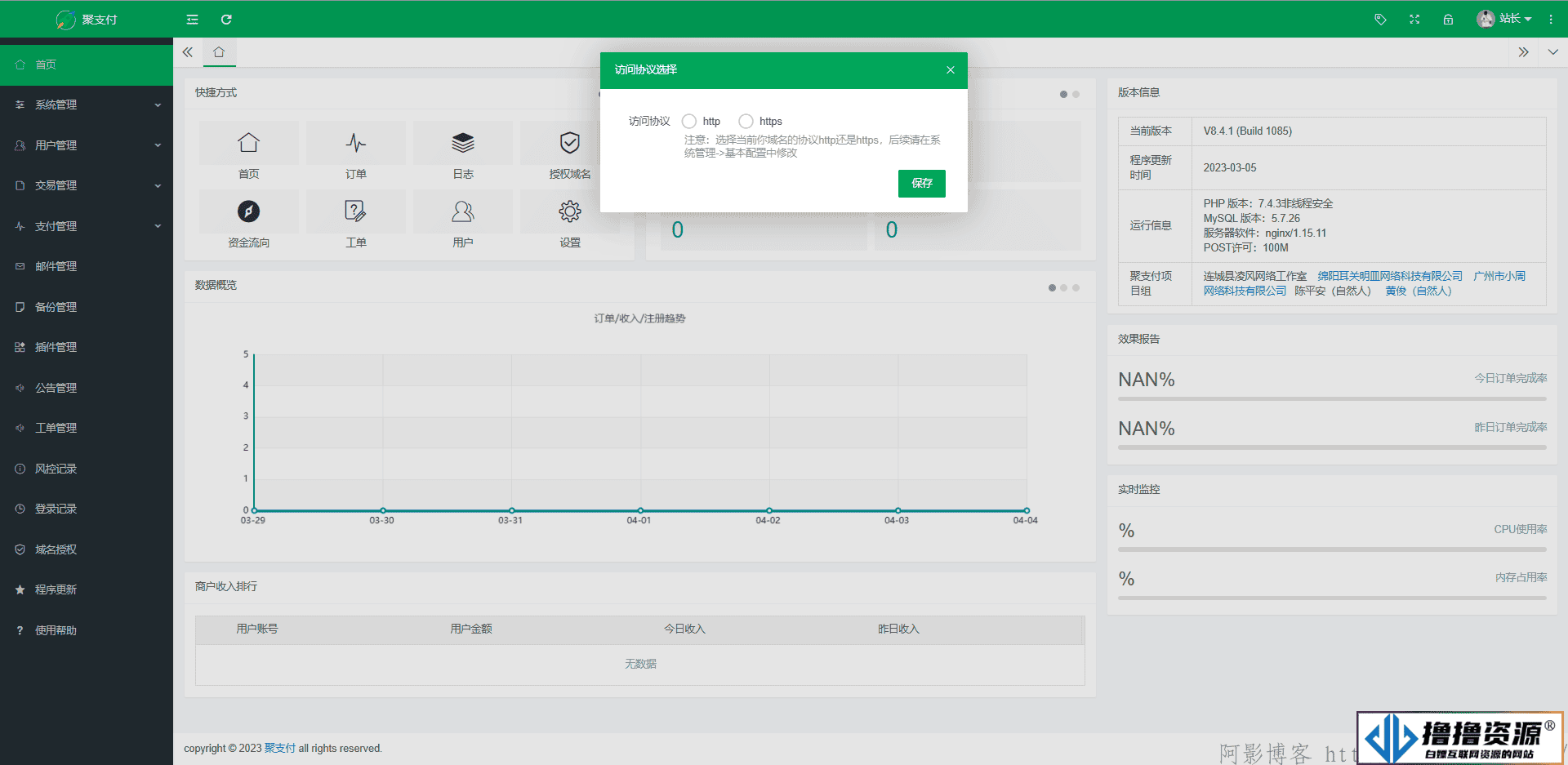Click the 04-01 data point on chart
Screen dimensions: 1568x765
tap(641, 510)
